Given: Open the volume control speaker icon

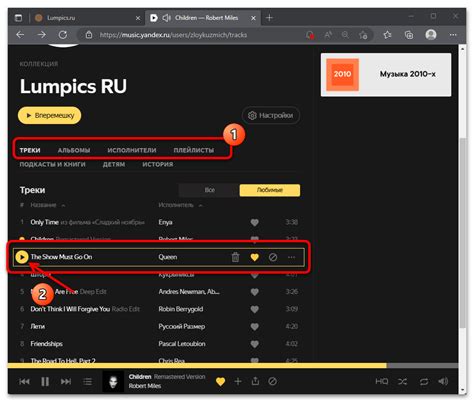Looking at the screenshot, I should [x=443, y=381].
